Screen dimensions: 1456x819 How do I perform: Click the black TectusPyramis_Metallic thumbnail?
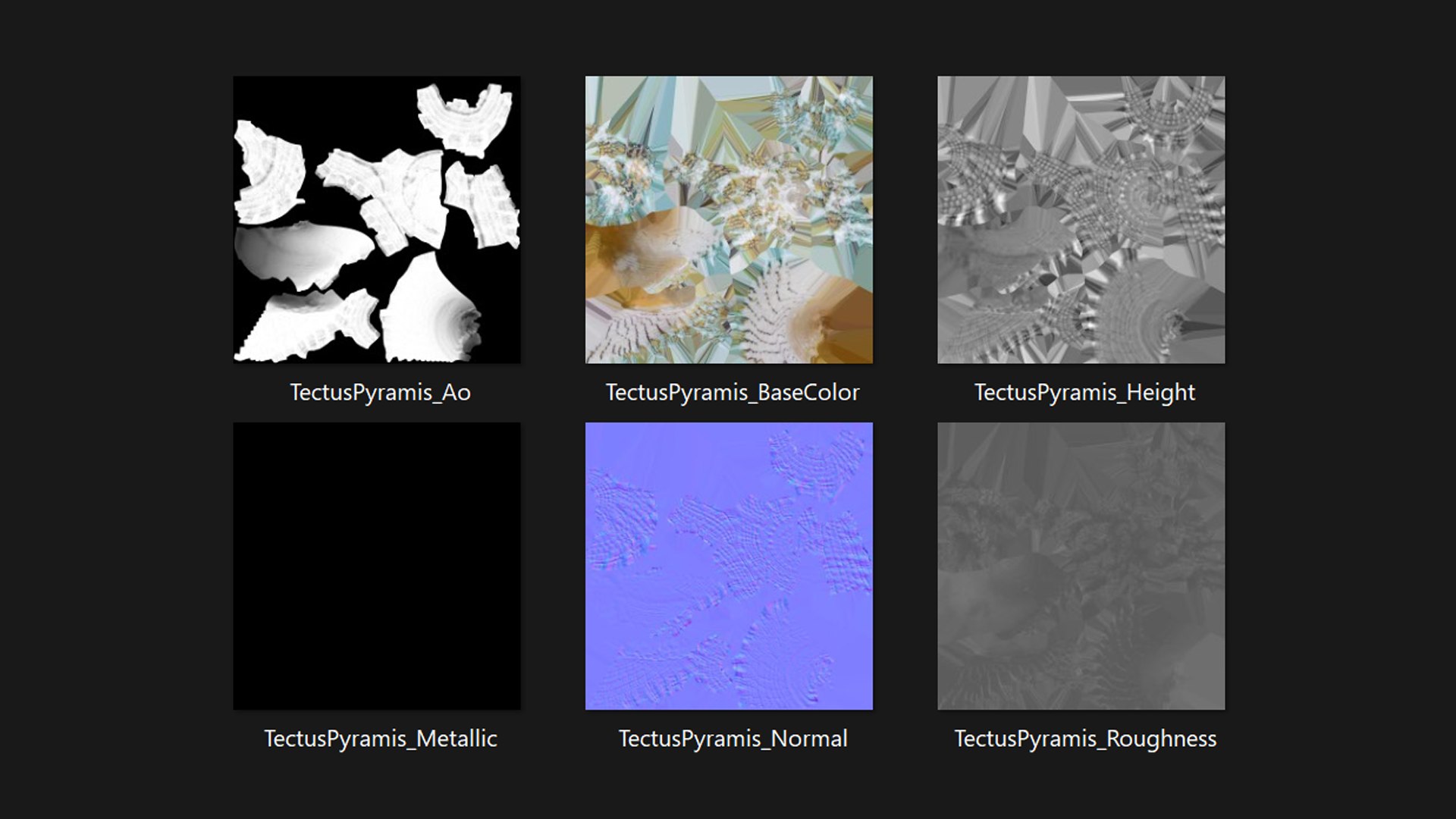coord(377,566)
